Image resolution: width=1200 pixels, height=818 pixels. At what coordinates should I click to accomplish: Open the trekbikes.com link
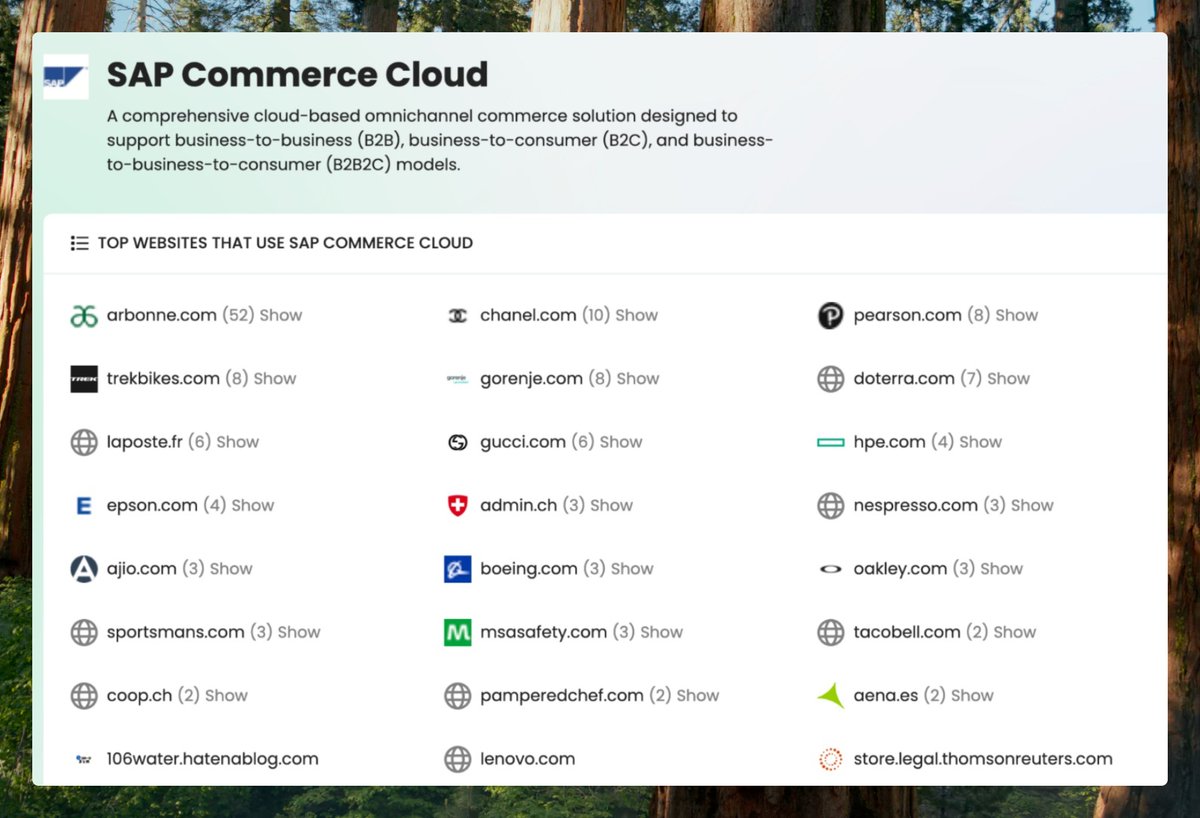(163, 378)
